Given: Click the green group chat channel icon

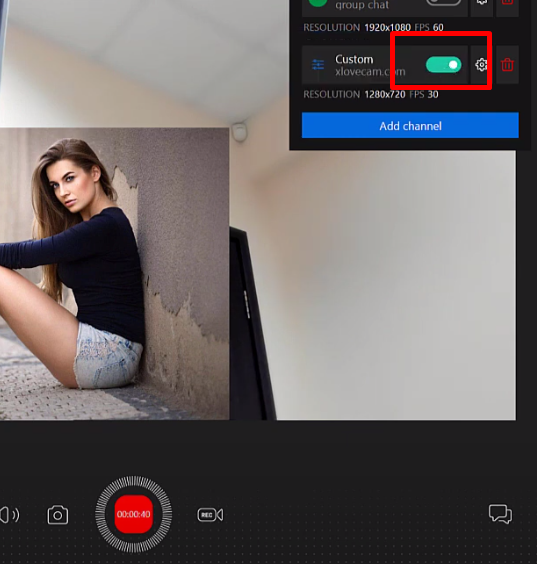Looking at the screenshot, I should pyautogui.click(x=318, y=2).
